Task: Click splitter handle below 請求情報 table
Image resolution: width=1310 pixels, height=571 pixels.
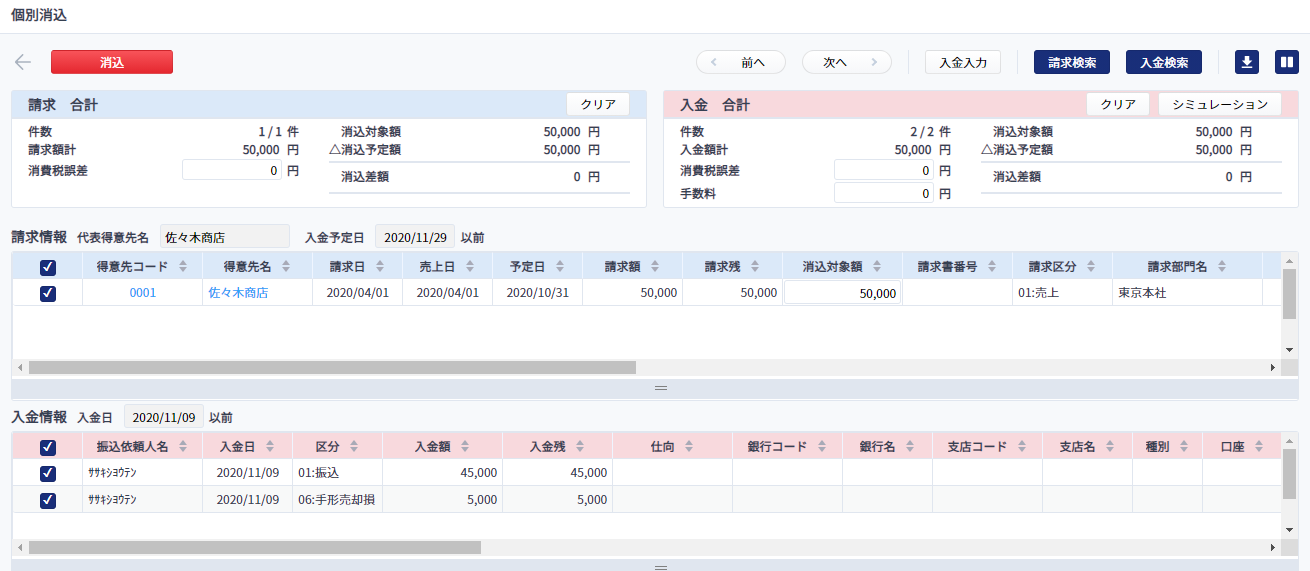Action: [660, 387]
